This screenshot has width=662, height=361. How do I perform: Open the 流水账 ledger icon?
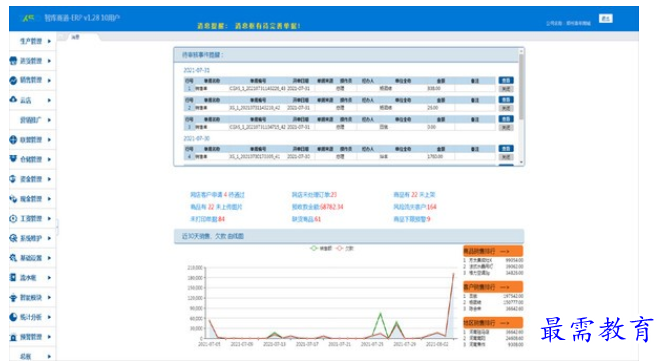(x=13, y=277)
